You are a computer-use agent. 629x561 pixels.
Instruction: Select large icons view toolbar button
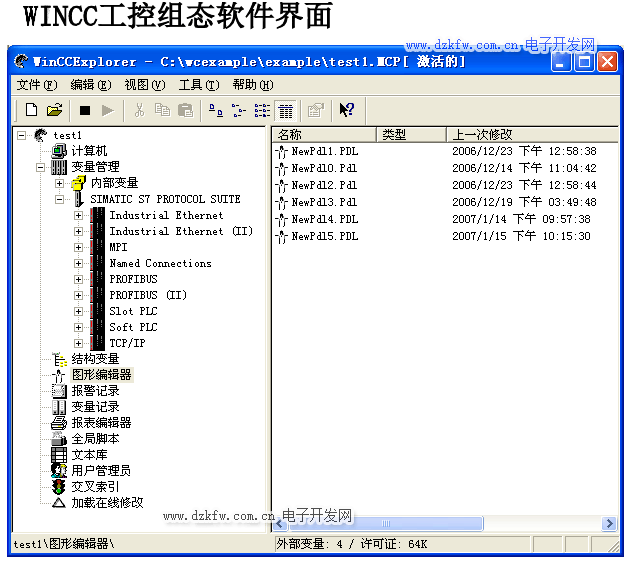click(x=215, y=110)
